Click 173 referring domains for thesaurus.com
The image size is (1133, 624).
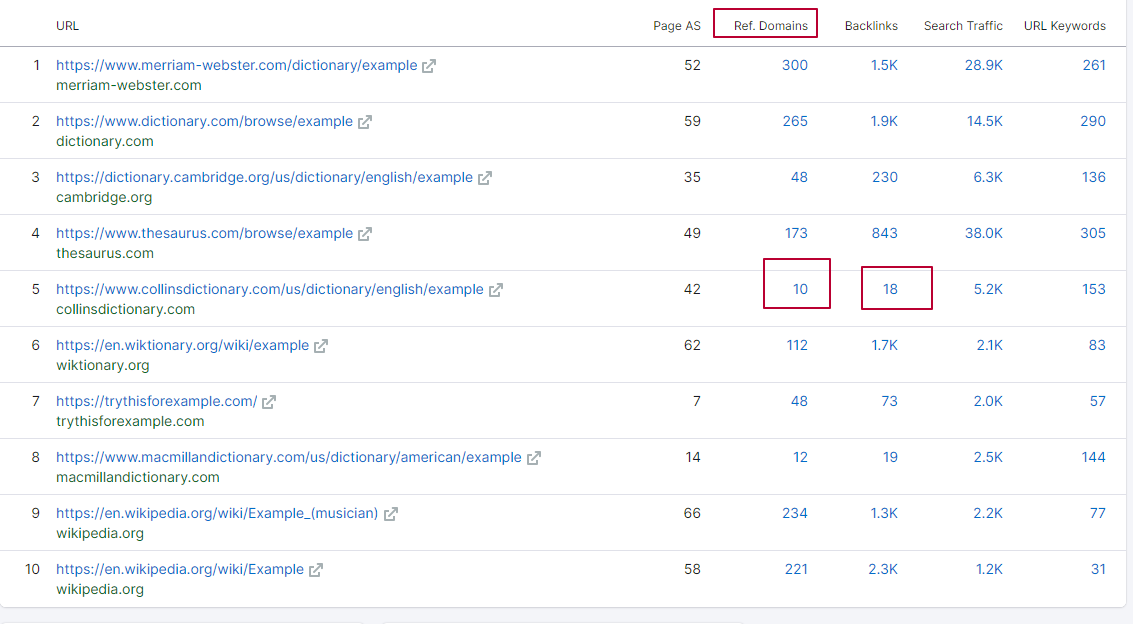coord(796,233)
